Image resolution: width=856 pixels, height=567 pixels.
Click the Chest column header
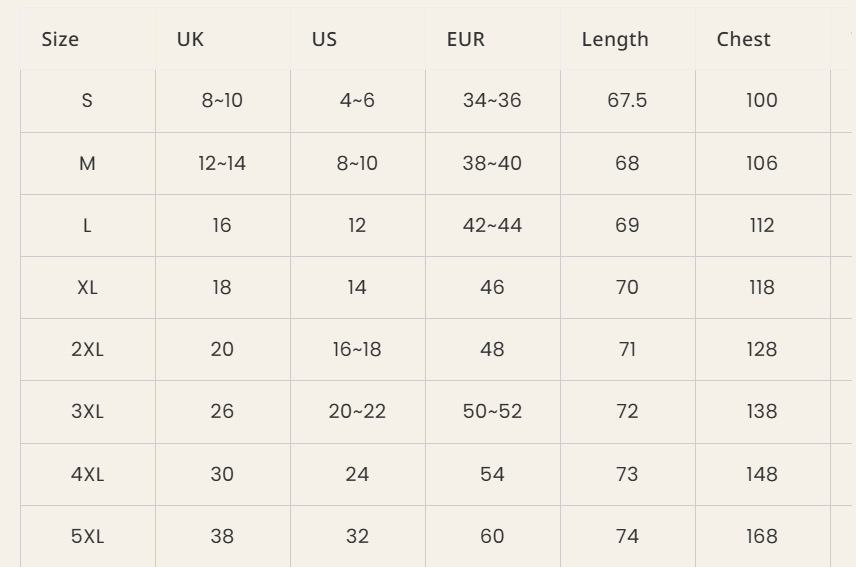pyautogui.click(x=743, y=39)
